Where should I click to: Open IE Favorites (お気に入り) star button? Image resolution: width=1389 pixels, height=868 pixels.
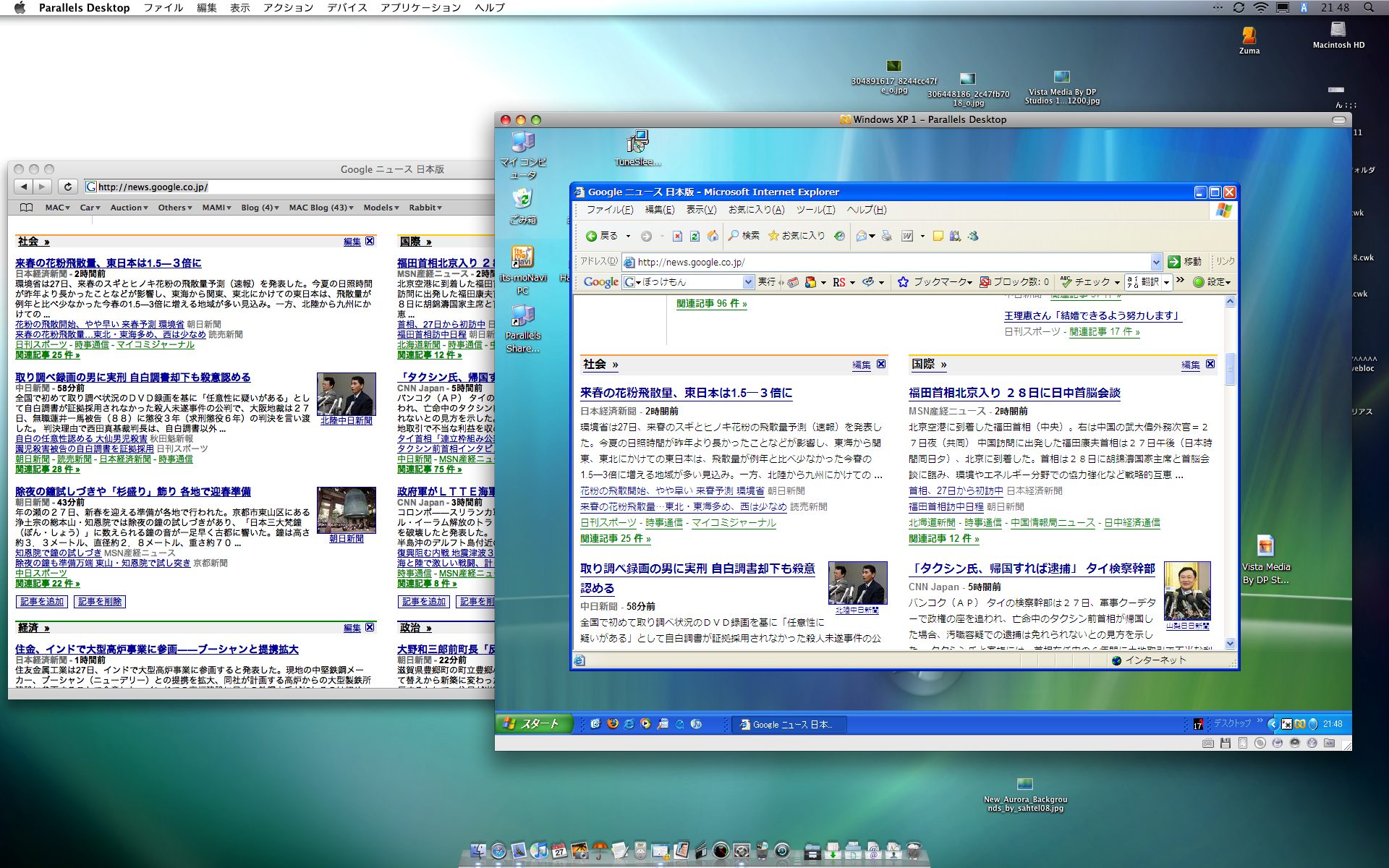797,236
